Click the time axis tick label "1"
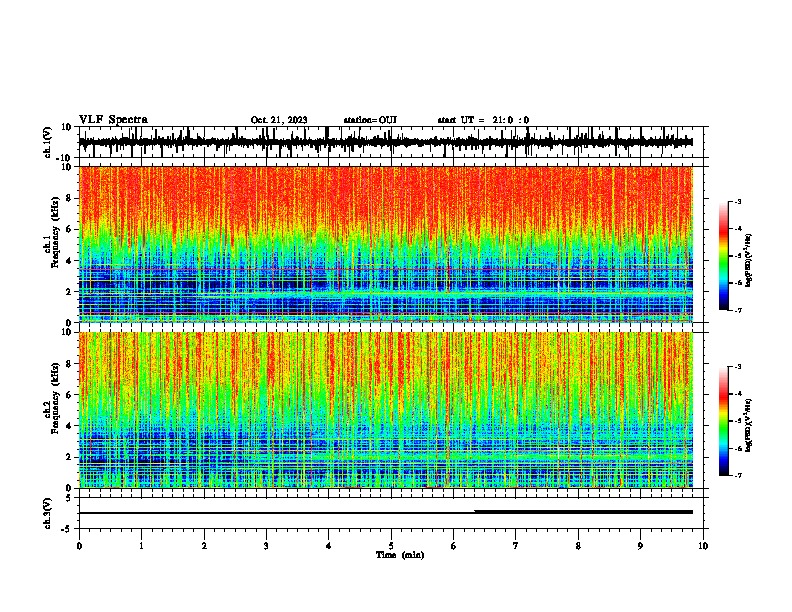The height and width of the screenshot is (612, 792). [x=141, y=546]
